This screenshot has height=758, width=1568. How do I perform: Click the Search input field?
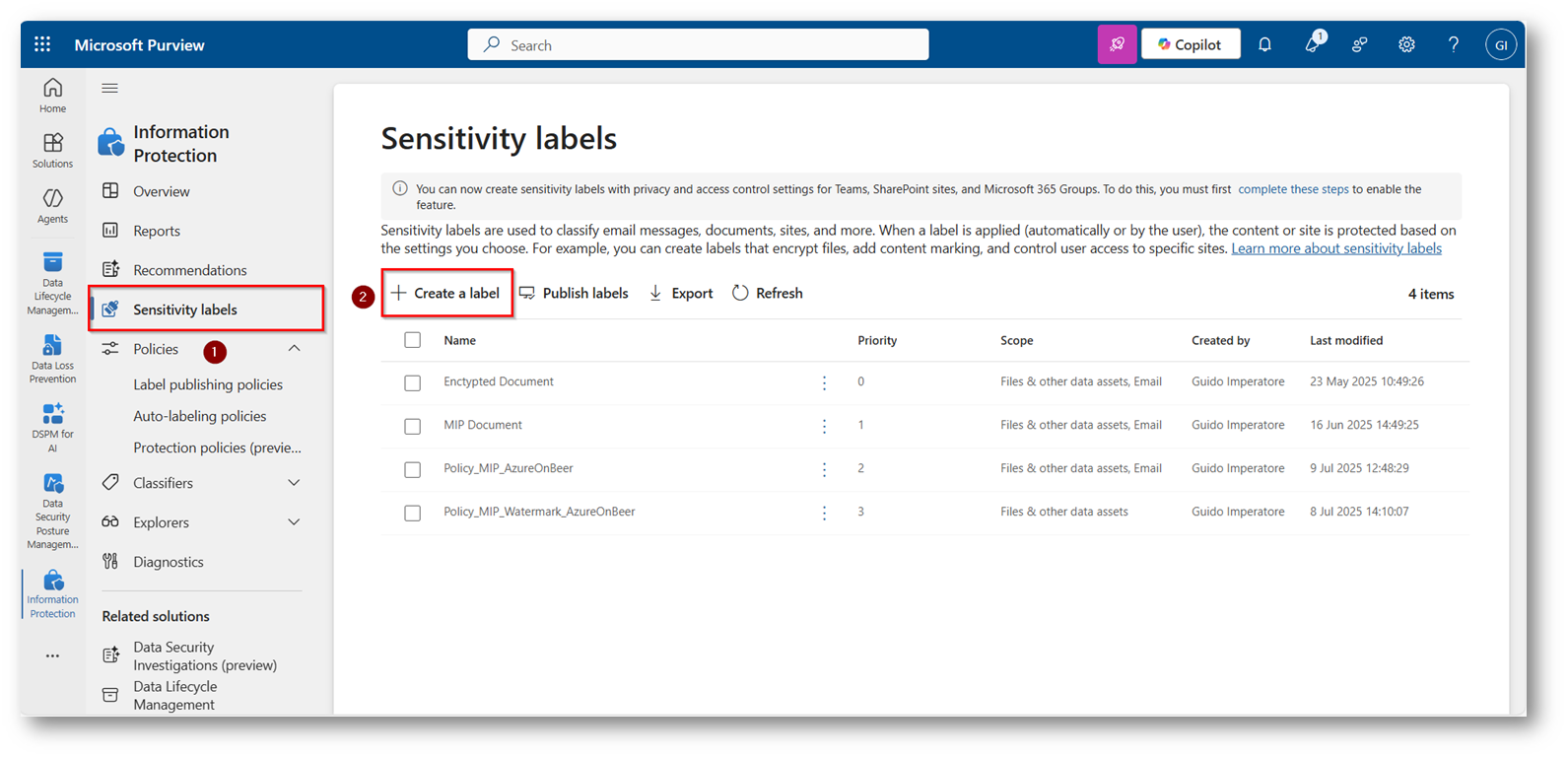(x=698, y=44)
